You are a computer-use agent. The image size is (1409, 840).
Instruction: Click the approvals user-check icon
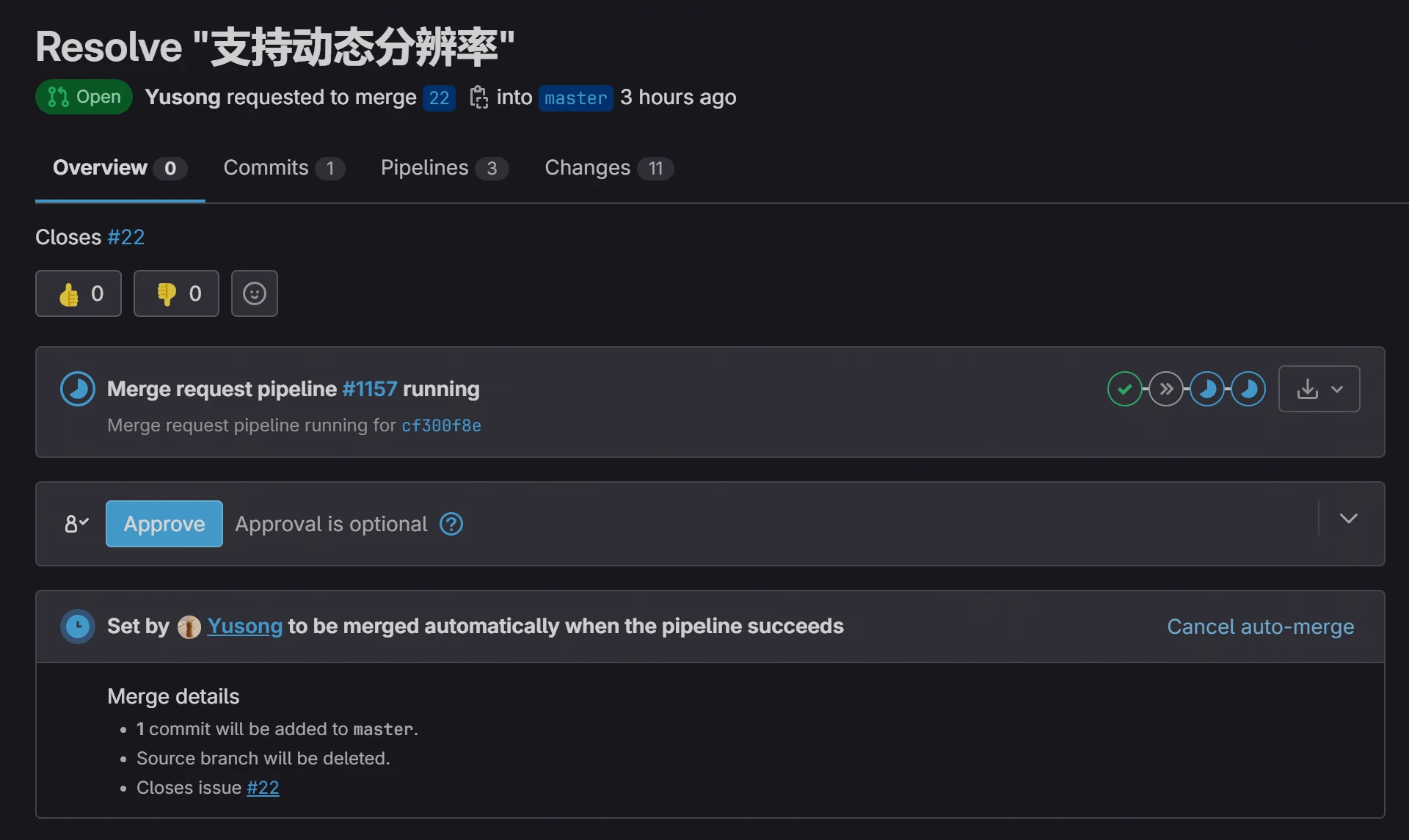tap(76, 524)
